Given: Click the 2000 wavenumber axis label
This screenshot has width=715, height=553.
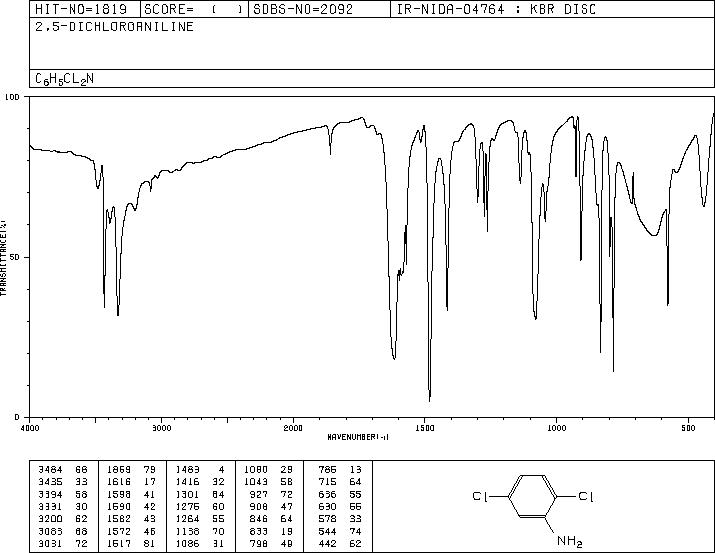Looking at the screenshot, I should (x=293, y=428).
